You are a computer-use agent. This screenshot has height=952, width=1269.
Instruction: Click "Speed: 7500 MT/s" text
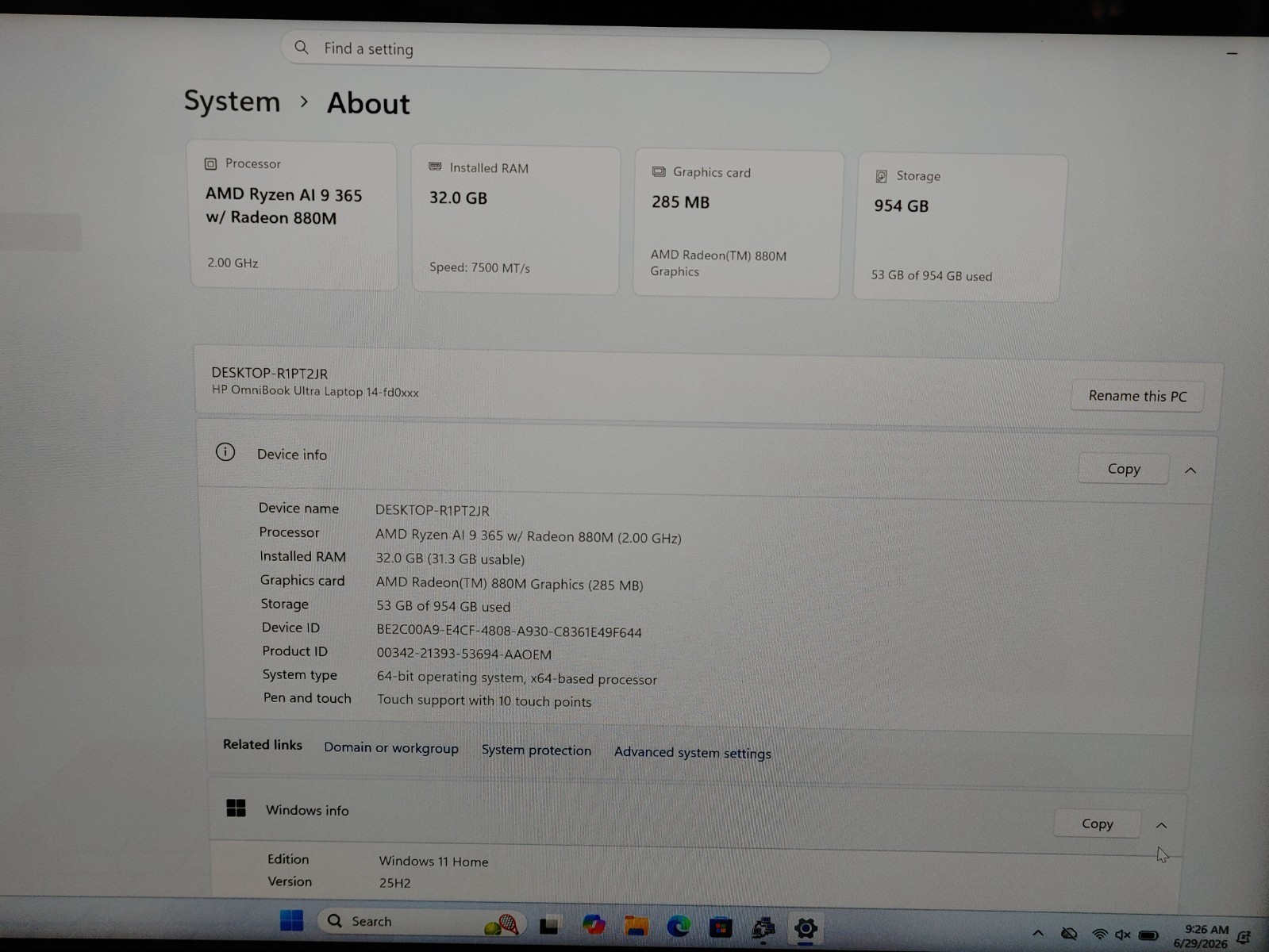tap(479, 267)
